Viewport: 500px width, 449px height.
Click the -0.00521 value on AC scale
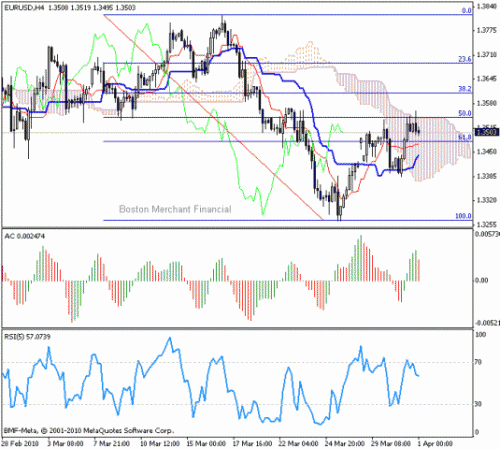click(487, 323)
